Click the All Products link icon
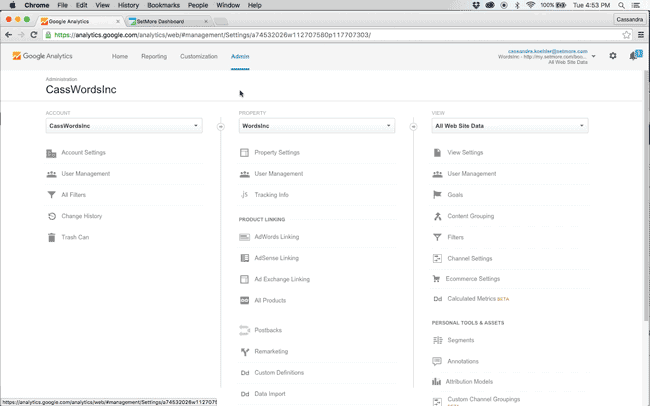The image size is (650, 406). [x=245, y=300]
